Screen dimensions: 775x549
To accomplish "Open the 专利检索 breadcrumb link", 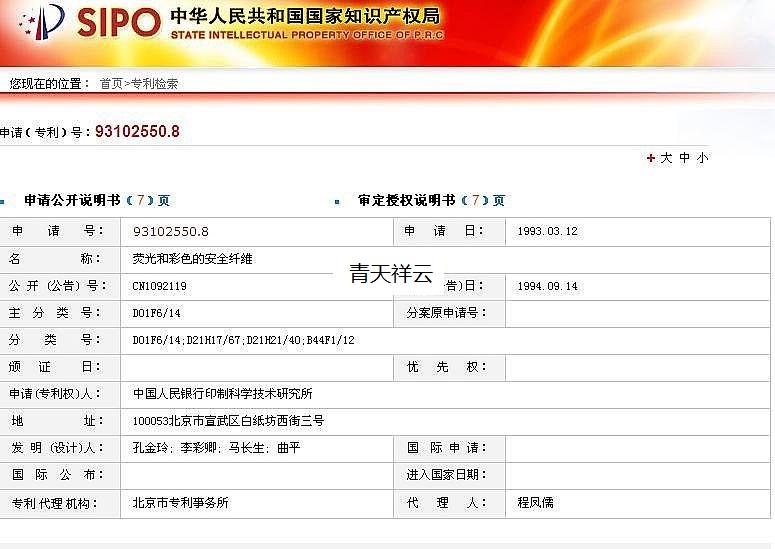I will (154, 84).
